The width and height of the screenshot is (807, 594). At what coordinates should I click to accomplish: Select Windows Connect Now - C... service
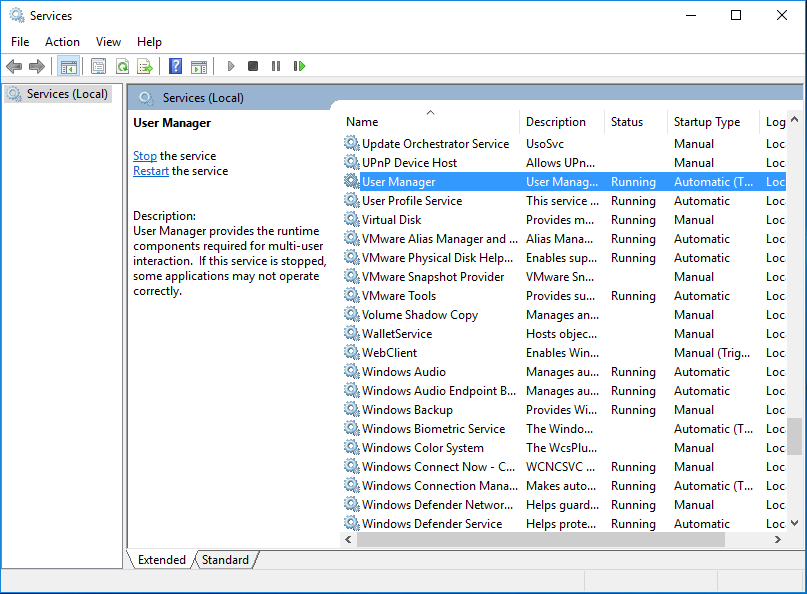564,467
